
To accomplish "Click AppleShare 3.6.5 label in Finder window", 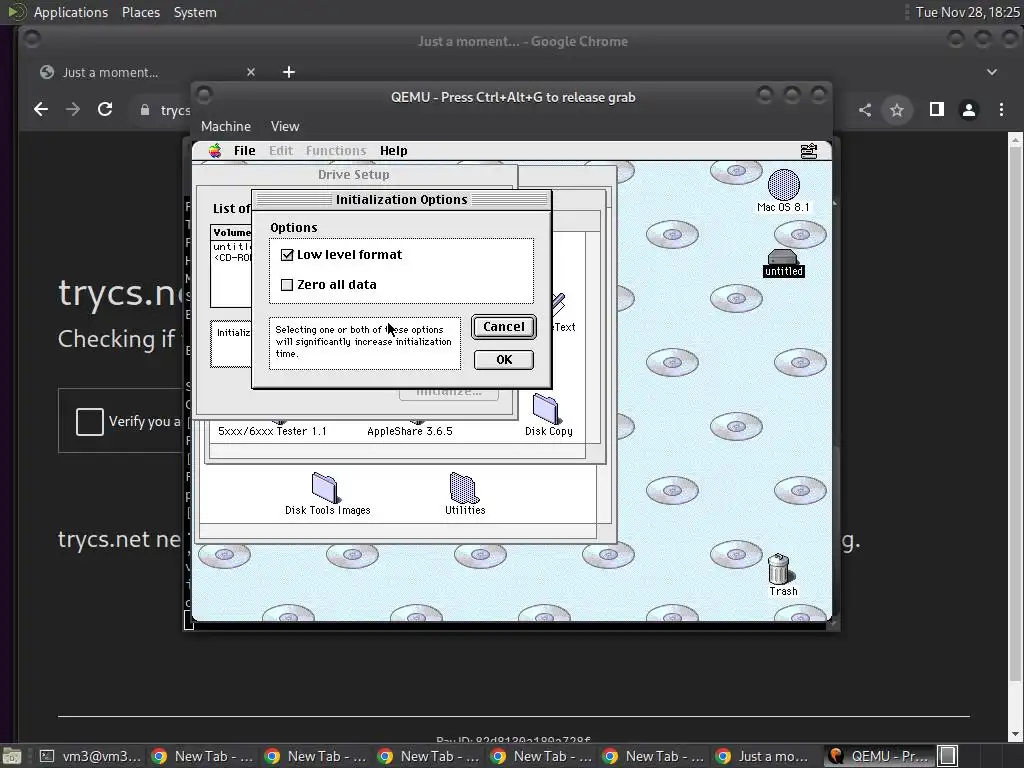I will 409,431.
